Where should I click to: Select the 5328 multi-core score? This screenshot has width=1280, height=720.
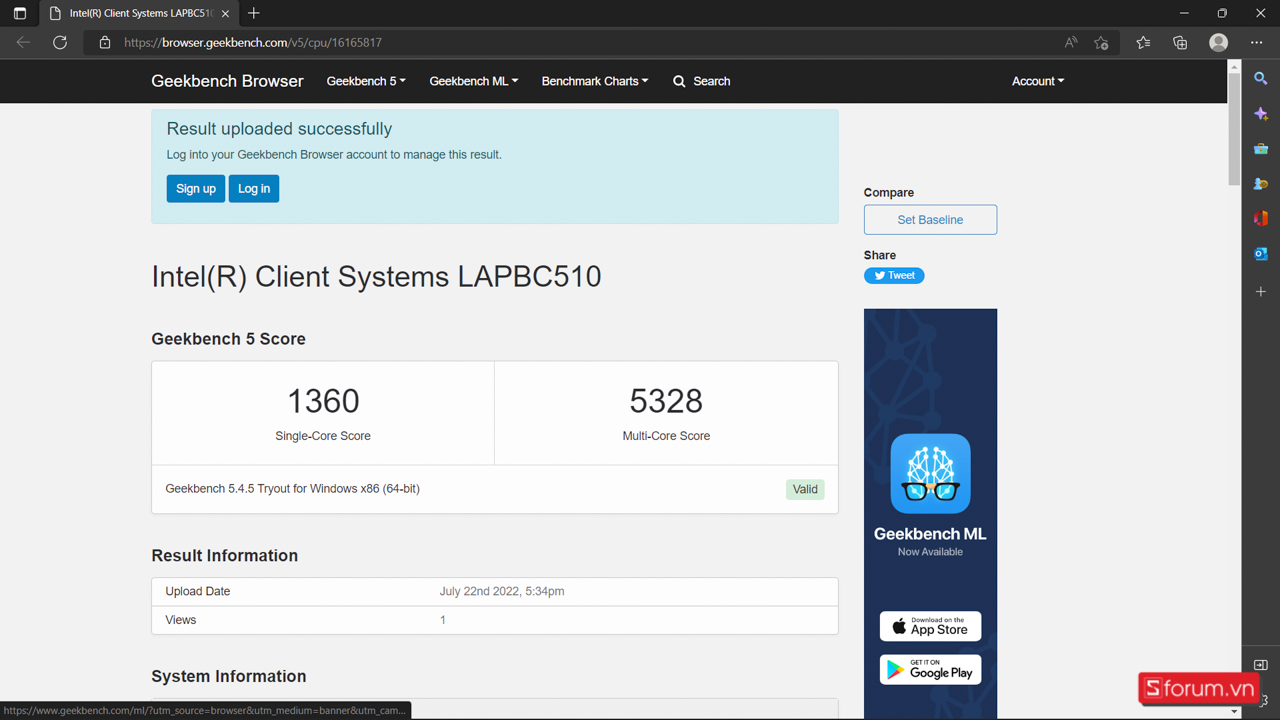coord(666,401)
